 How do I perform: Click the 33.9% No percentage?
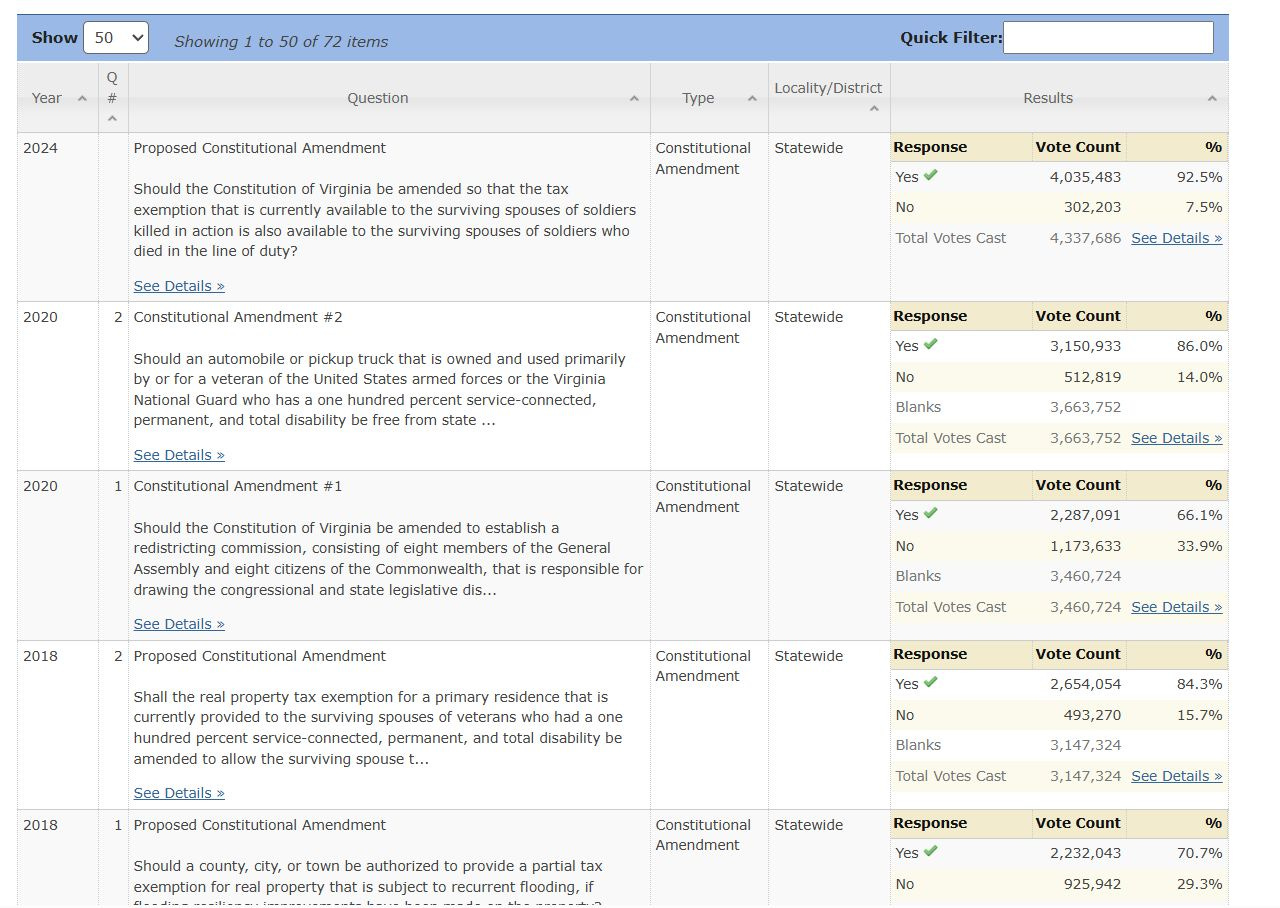point(1200,546)
